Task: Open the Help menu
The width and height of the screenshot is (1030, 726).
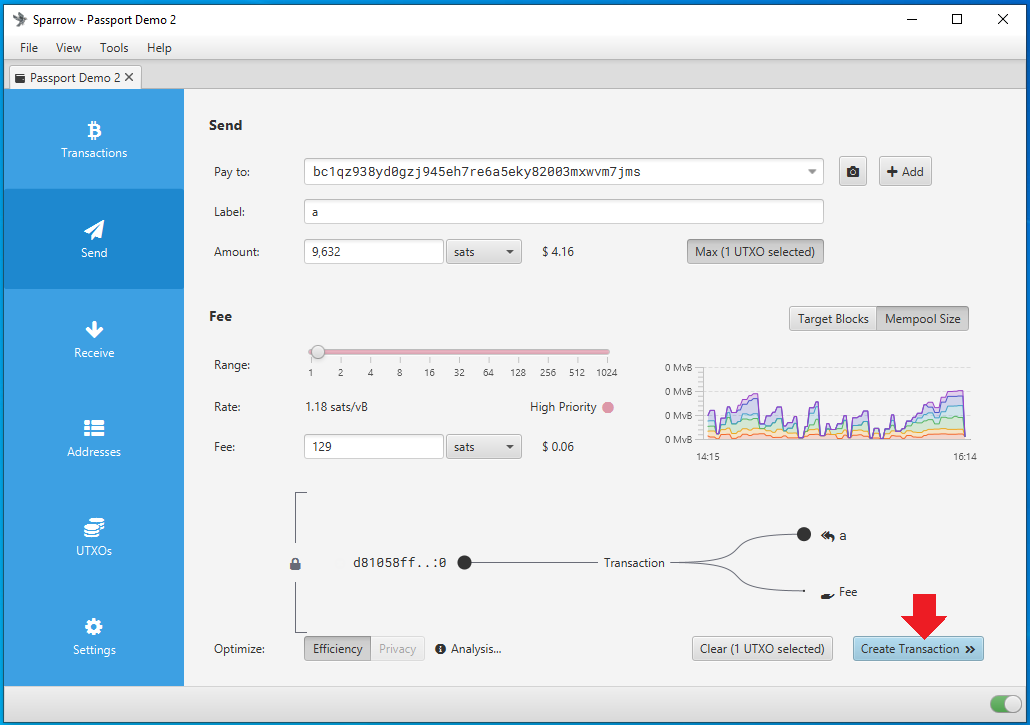Action: tap(159, 47)
